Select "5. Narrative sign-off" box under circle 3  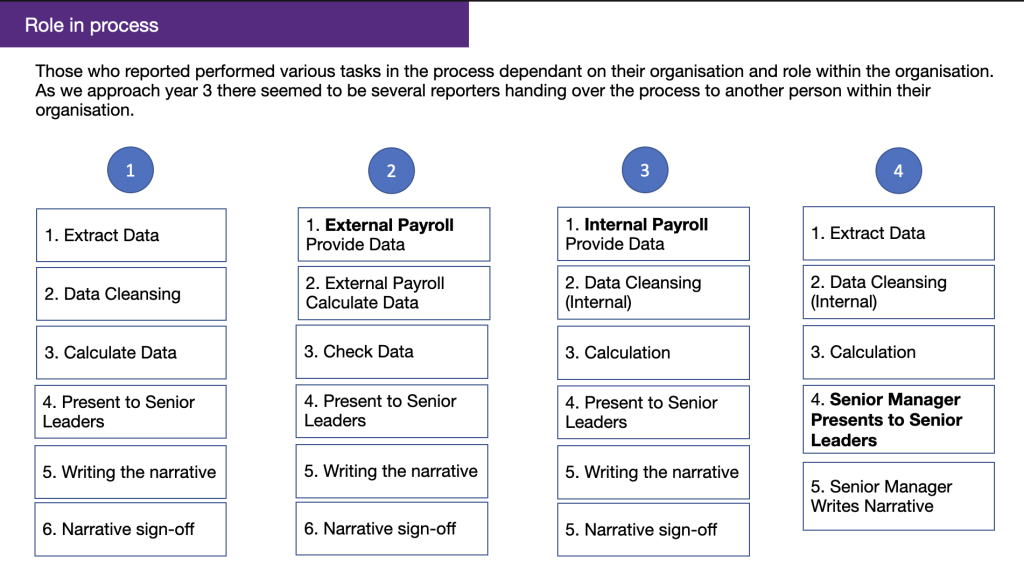click(x=653, y=530)
